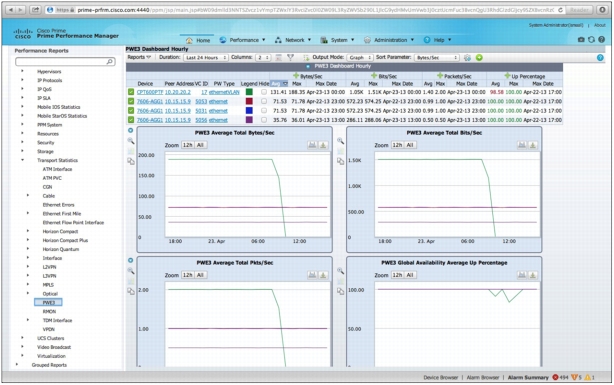Click the magnifier icon beside Bits/Sec chart
This screenshot has width=614, height=385.
(x=340, y=141)
